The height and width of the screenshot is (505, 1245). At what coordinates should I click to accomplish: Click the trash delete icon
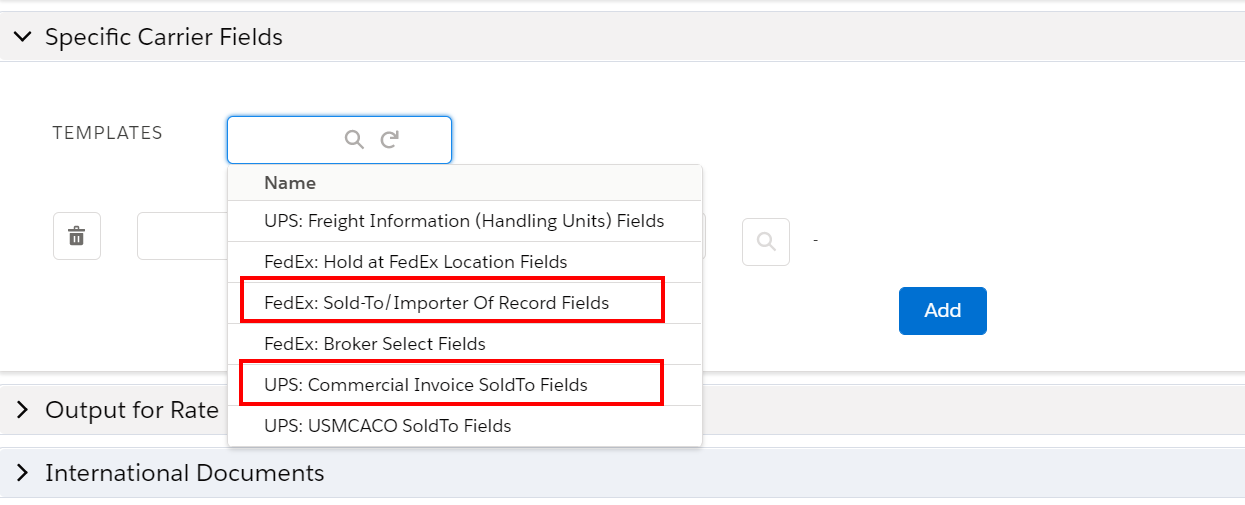coord(76,236)
